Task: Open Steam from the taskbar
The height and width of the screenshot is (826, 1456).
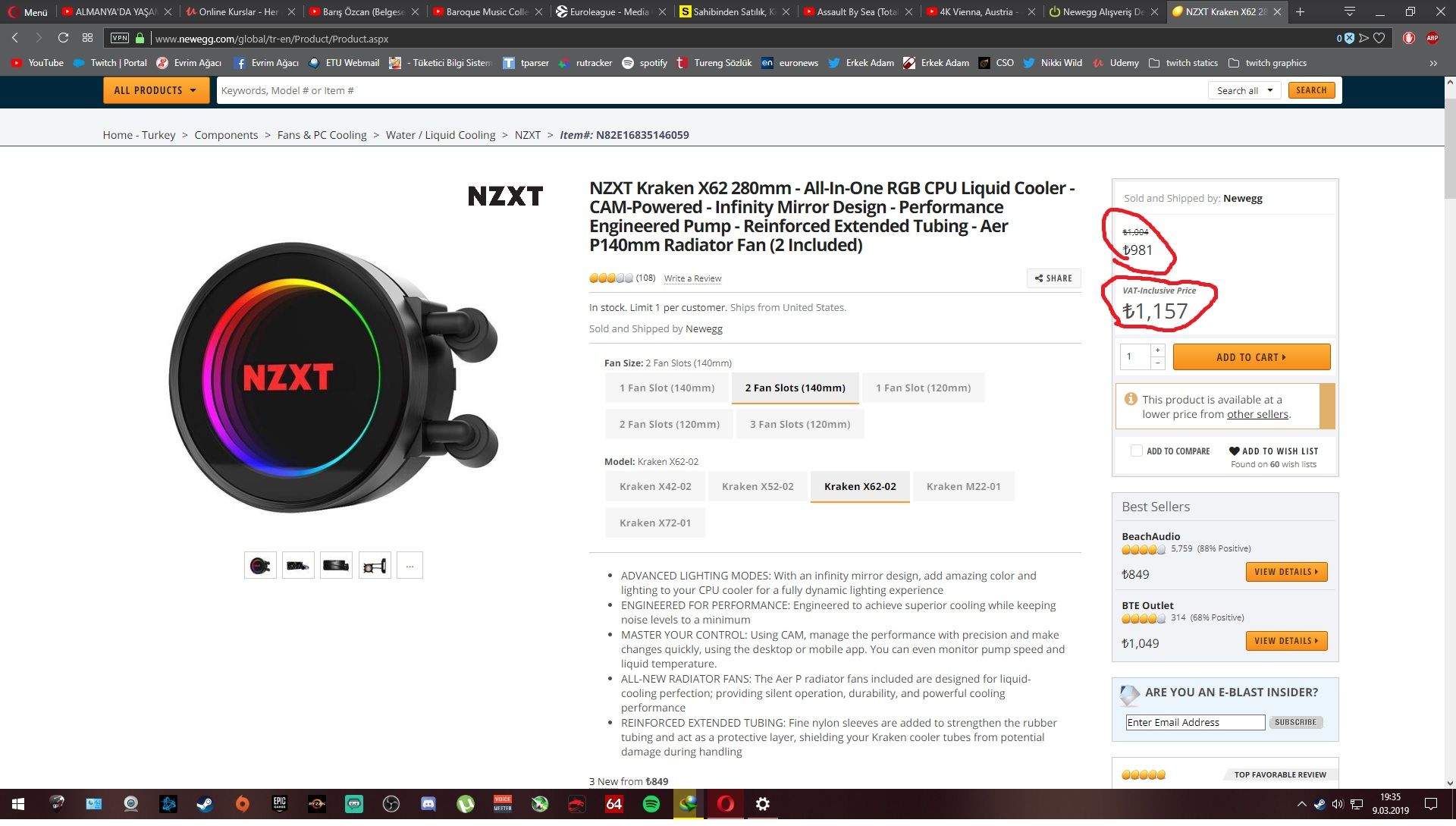Action: pos(205,804)
